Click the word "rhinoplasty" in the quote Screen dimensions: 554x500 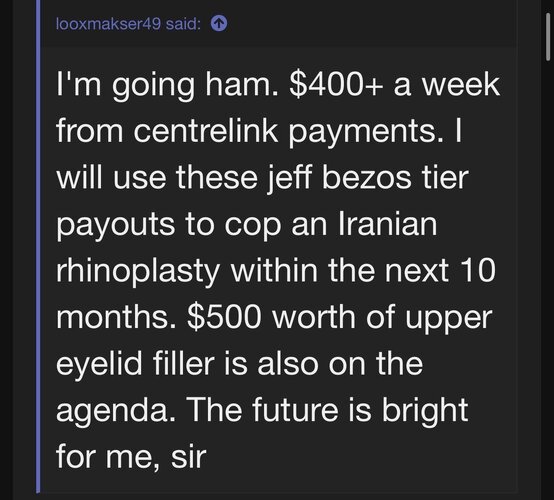138,272
